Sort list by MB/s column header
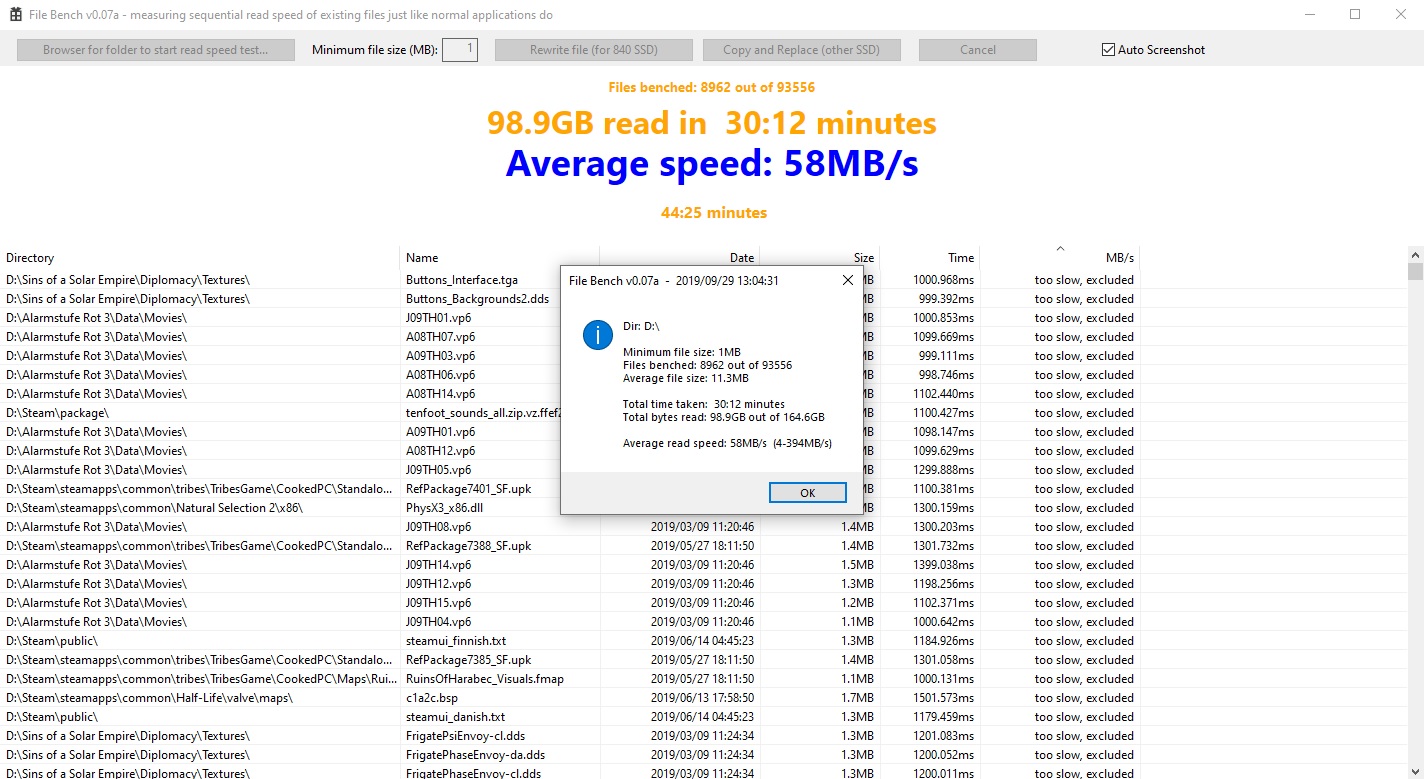 click(1060, 258)
